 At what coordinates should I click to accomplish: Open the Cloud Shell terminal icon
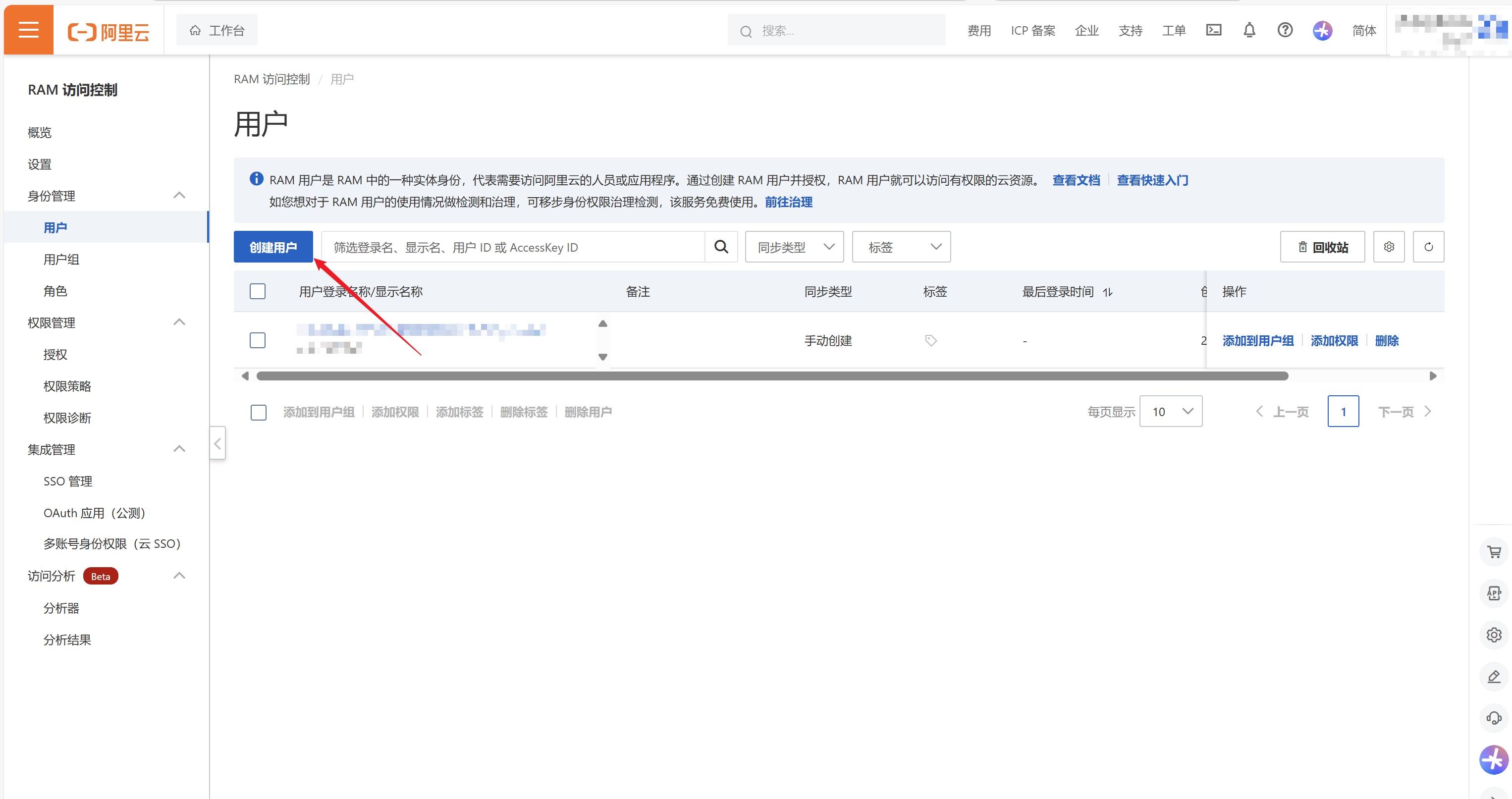[1213, 30]
